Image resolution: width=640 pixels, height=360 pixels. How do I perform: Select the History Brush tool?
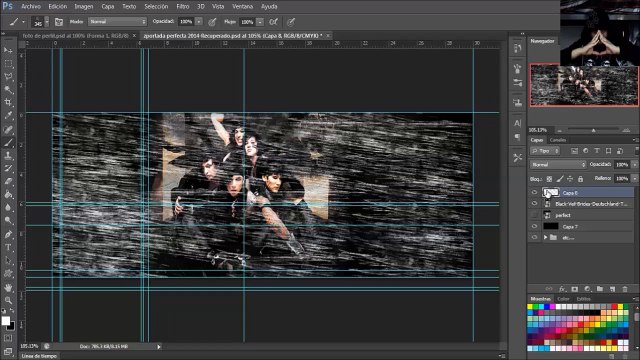[8, 168]
